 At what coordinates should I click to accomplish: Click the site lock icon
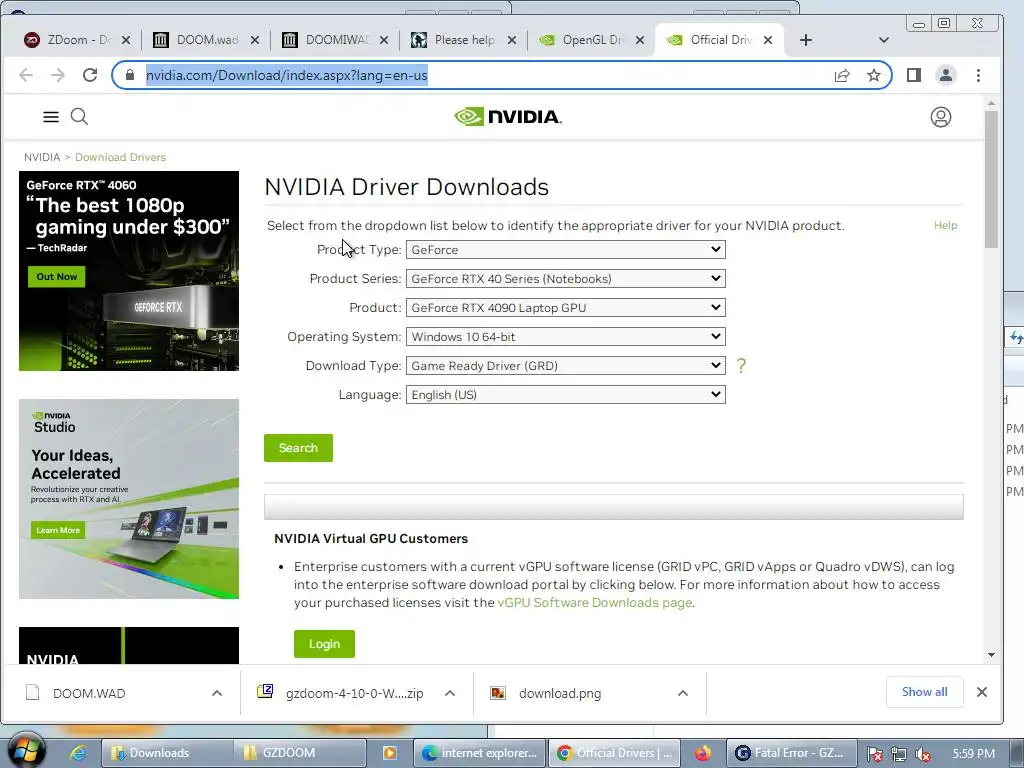click(130, 75)
